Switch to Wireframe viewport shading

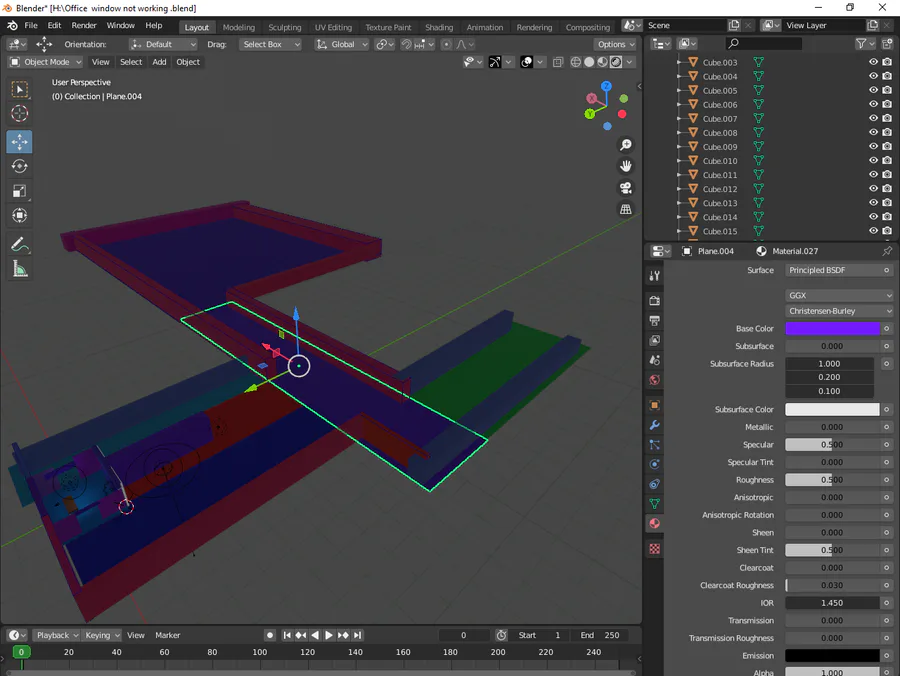point(576,62)
